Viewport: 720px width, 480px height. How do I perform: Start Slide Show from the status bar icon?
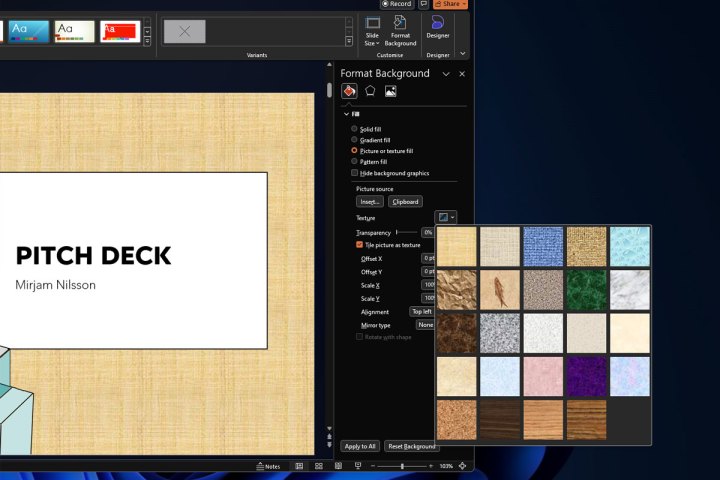click(359, 466)
